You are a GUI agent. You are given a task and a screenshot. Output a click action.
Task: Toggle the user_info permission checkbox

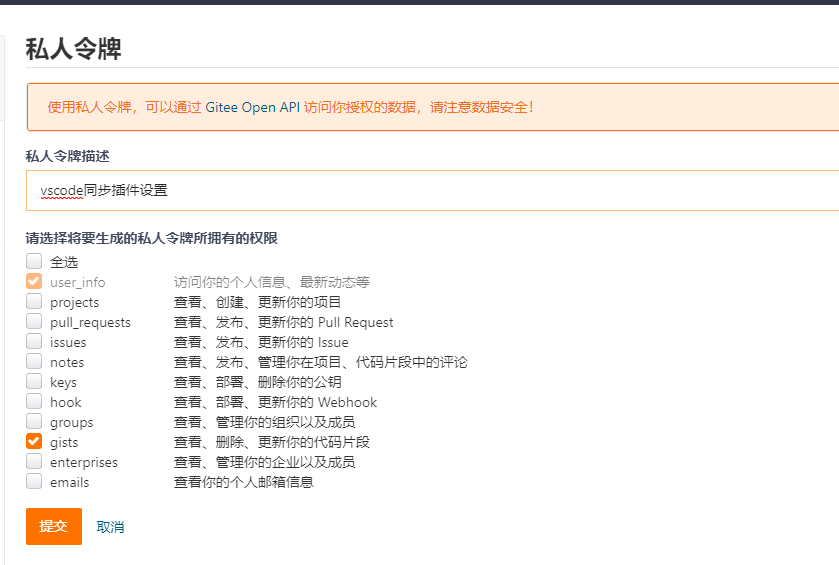tap(34, 281)
